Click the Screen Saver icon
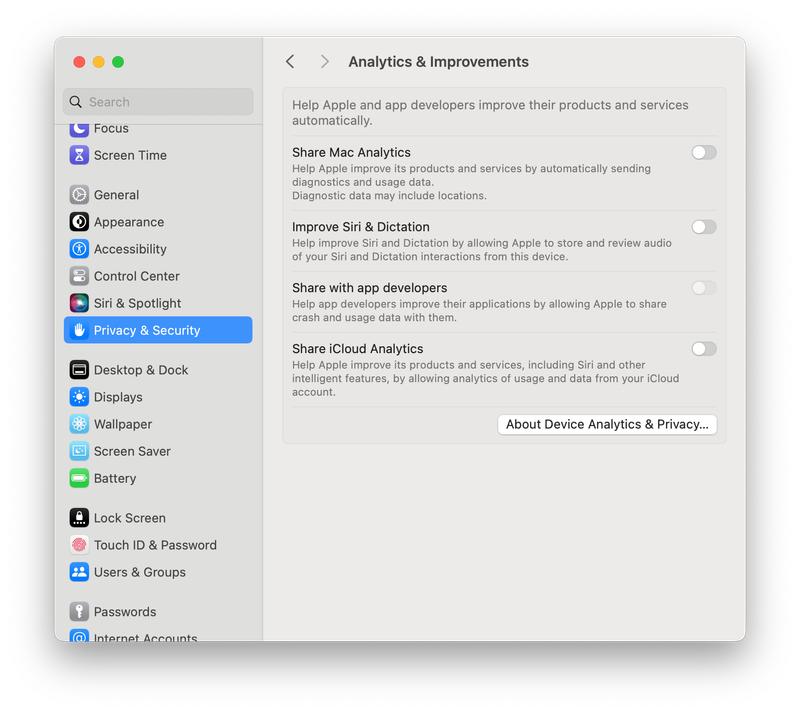Viewport: 800px width, 713px height. tap(79, 451)
